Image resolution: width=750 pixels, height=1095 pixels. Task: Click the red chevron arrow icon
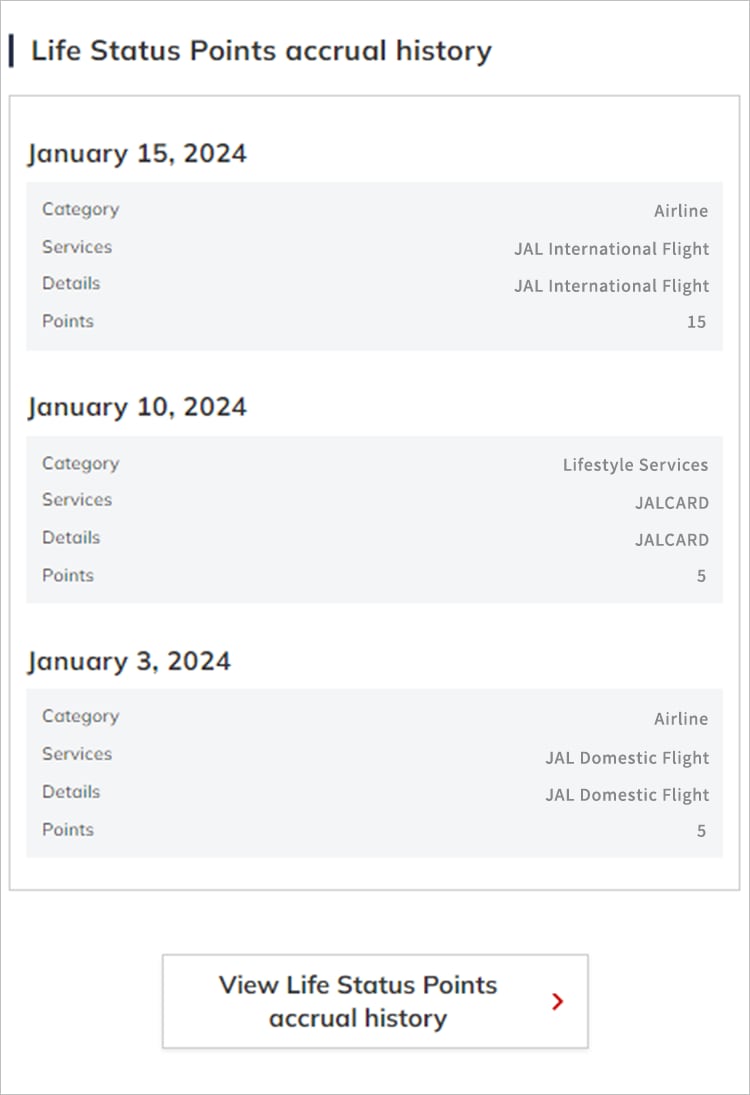(558, 1002)
